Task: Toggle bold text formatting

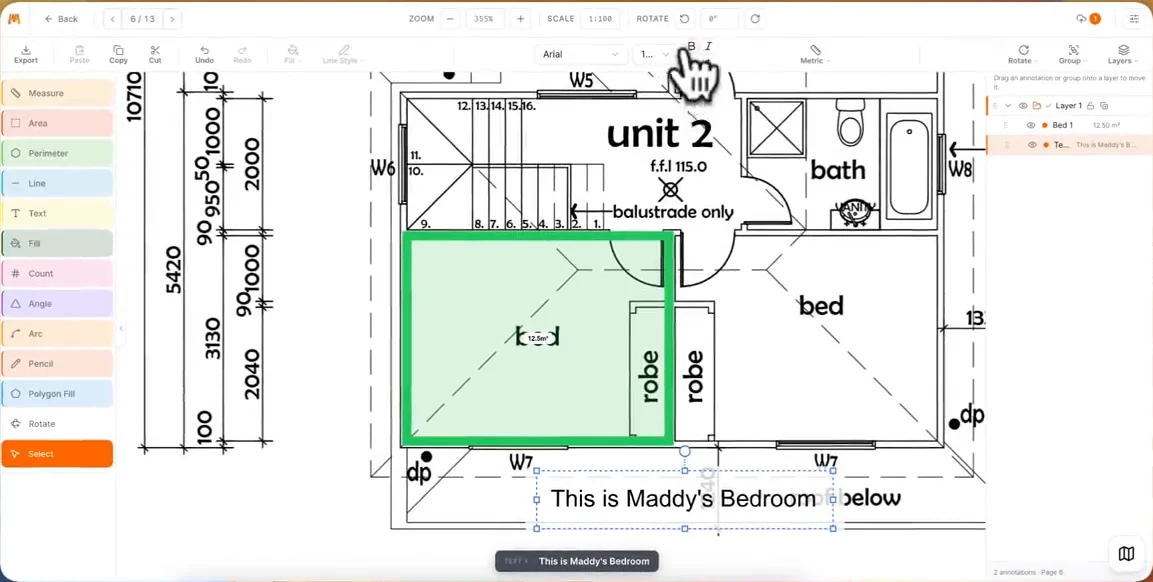Action: (x=691, y=46)
